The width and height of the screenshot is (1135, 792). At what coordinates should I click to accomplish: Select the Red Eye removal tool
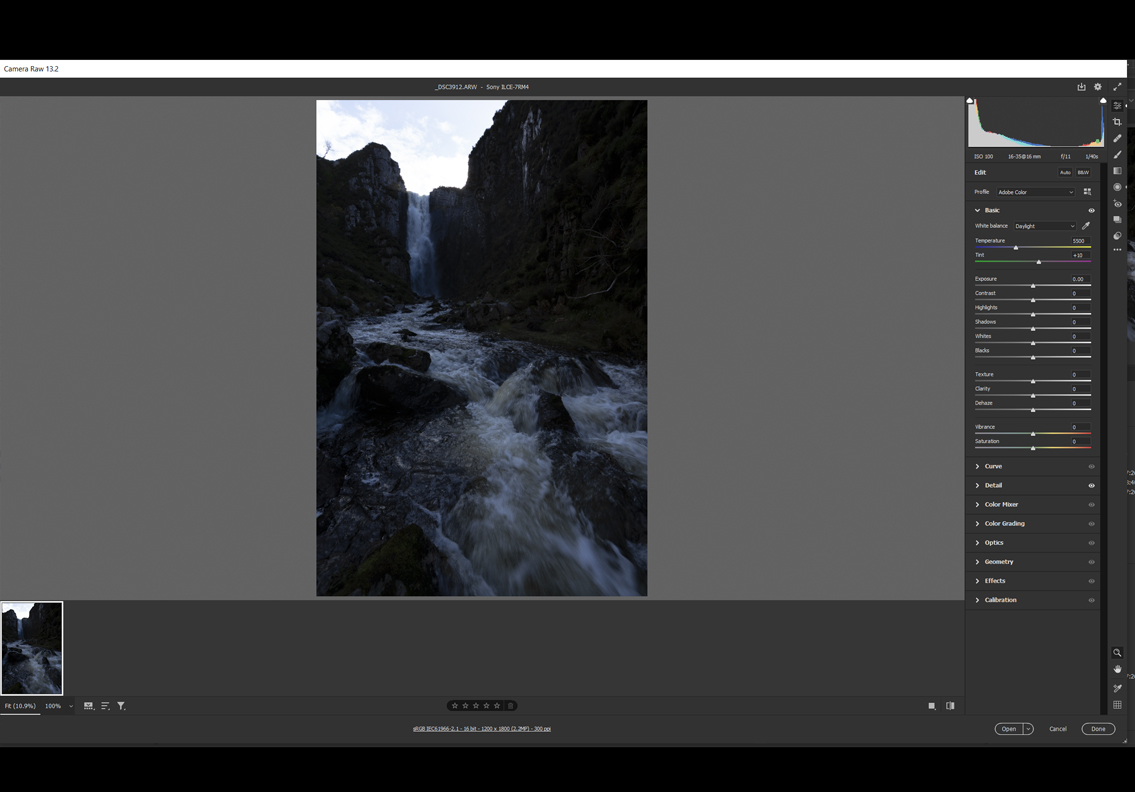point(1117,204)
